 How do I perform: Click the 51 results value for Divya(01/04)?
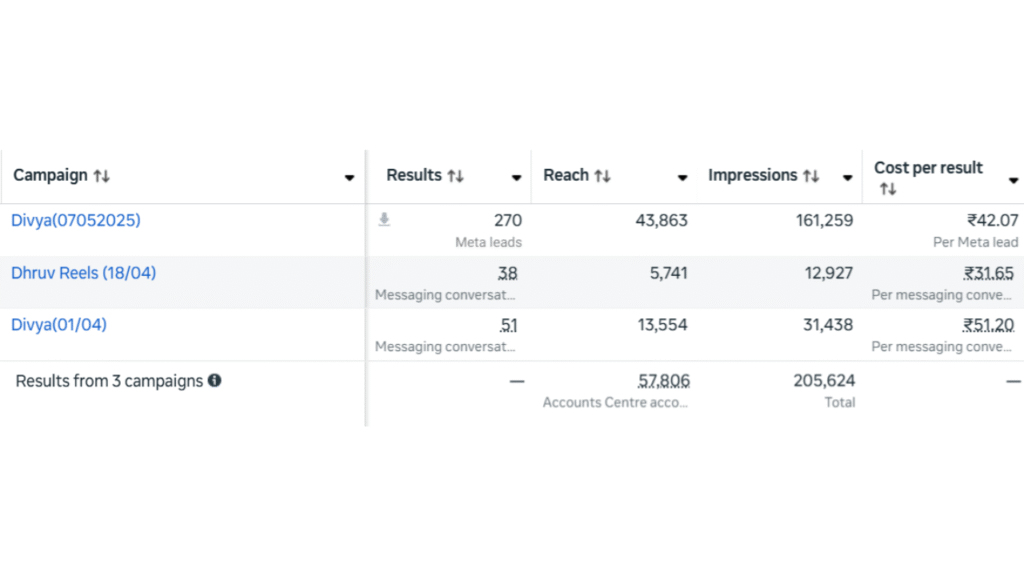click(x=508, y=325)
